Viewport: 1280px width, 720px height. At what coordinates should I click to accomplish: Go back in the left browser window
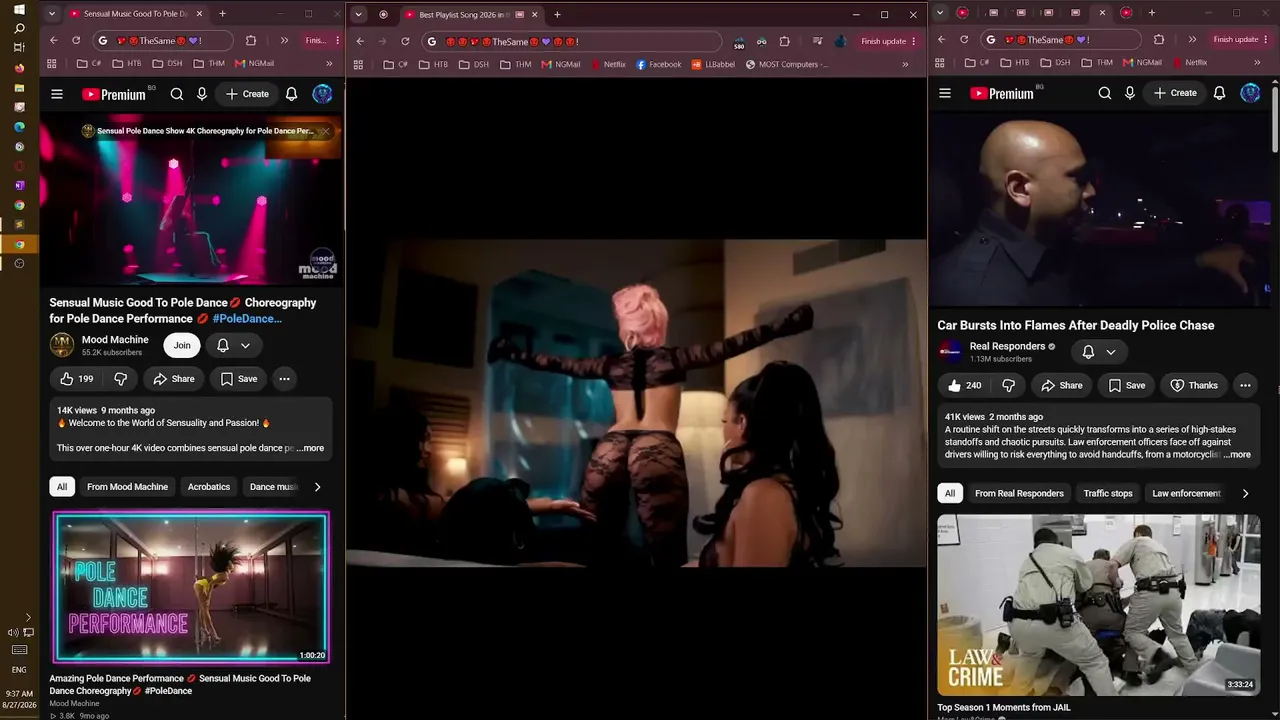point(54,40)
